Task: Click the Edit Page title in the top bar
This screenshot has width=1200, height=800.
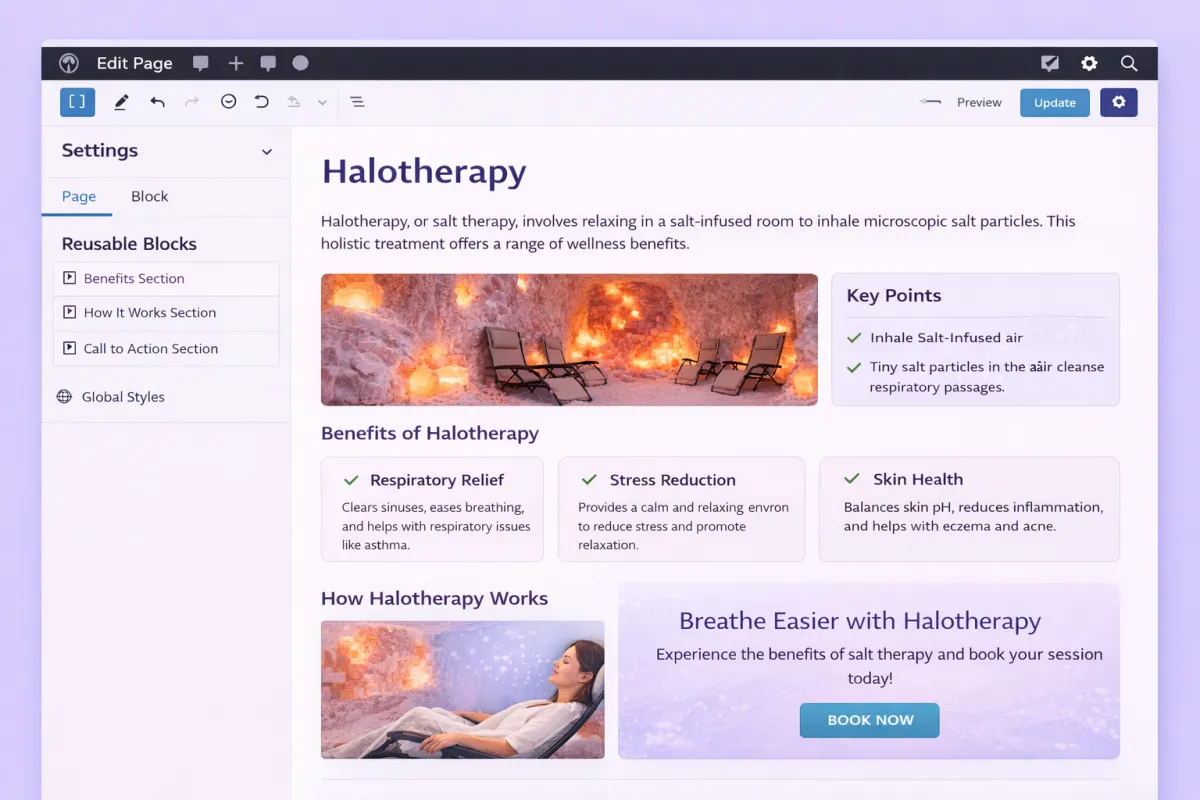Action: (x=135, y=63)
